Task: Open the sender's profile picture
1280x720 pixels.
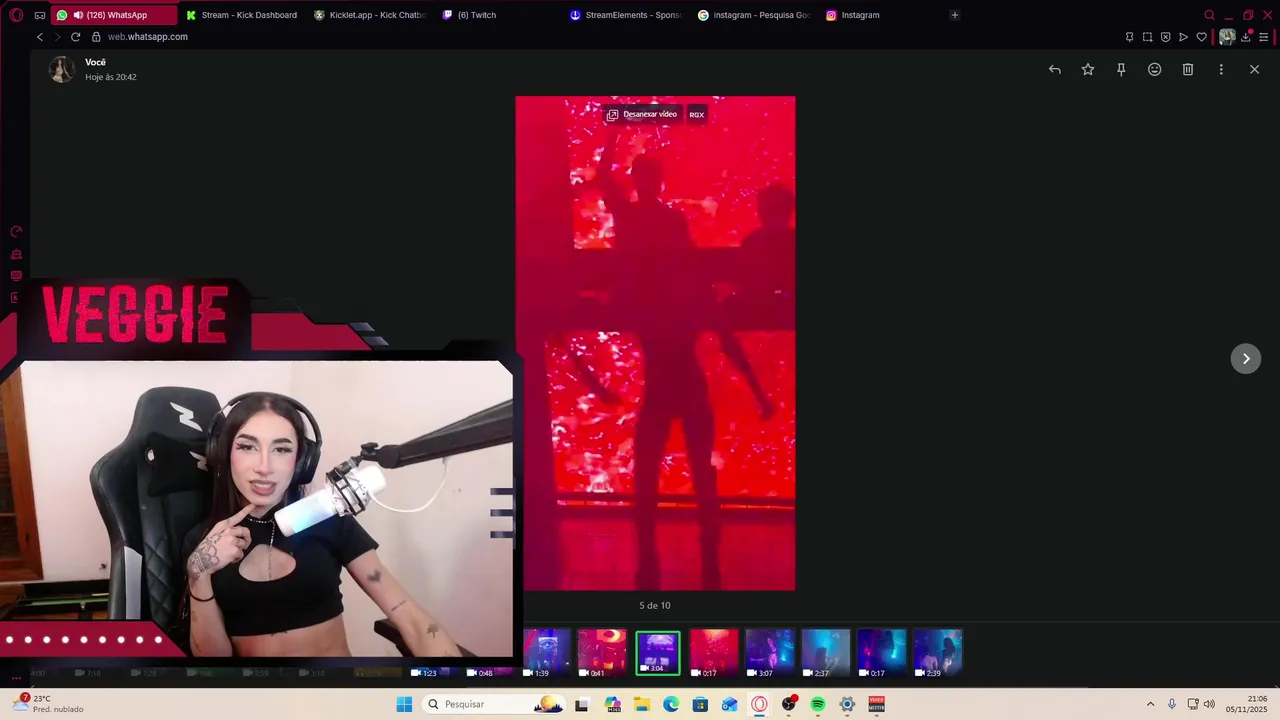Action: tap(62, 69)
